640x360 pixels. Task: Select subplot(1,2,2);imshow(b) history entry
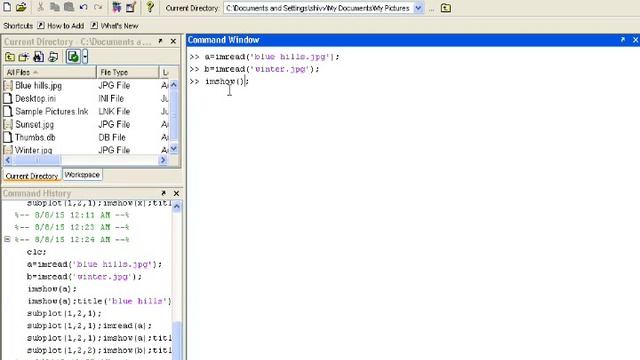(99, 350)
